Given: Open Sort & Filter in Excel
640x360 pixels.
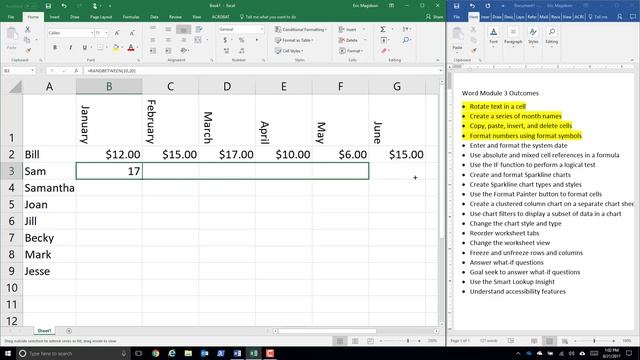Looking at the screenshot, I should pyautogui.click(x=406, y=29).
